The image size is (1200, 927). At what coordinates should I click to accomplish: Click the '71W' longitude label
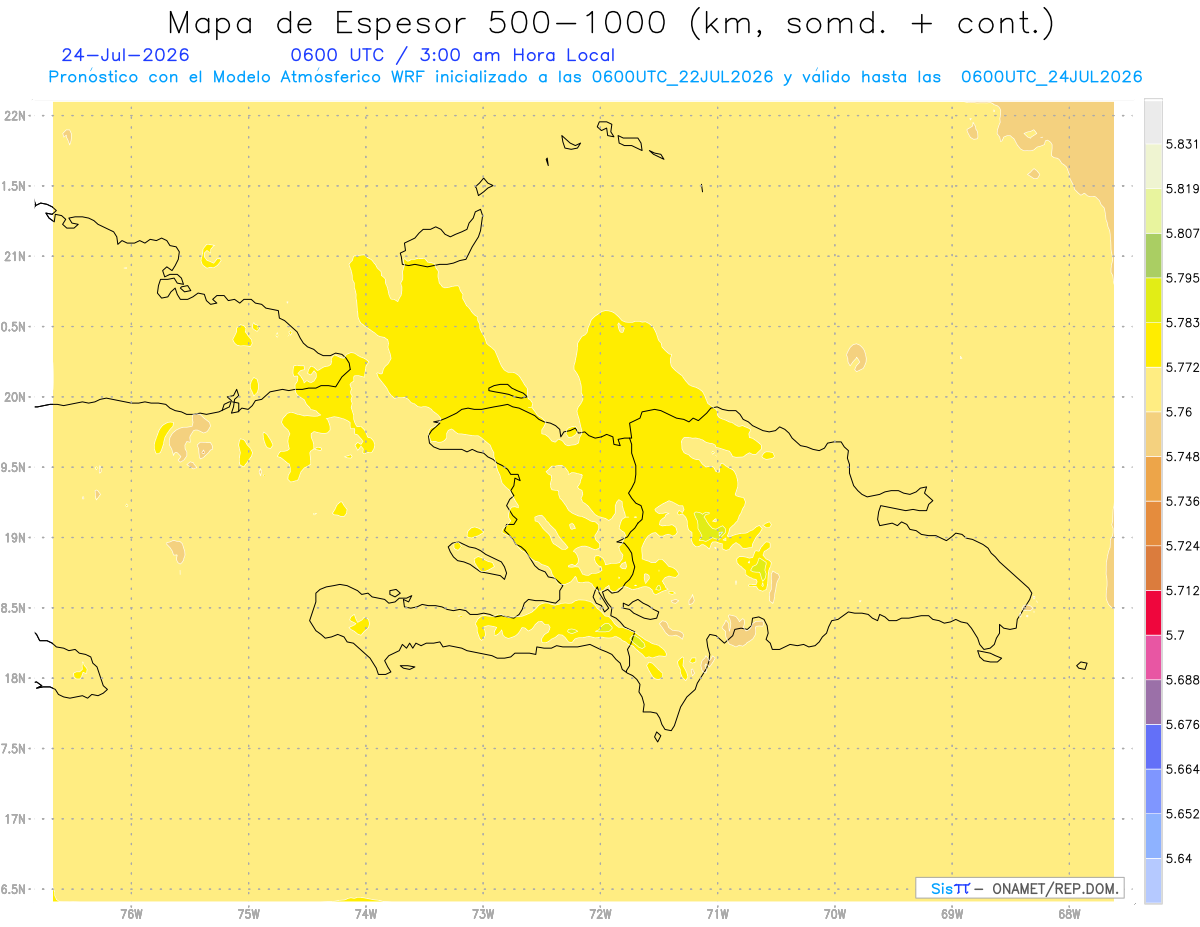click(717, 914)
